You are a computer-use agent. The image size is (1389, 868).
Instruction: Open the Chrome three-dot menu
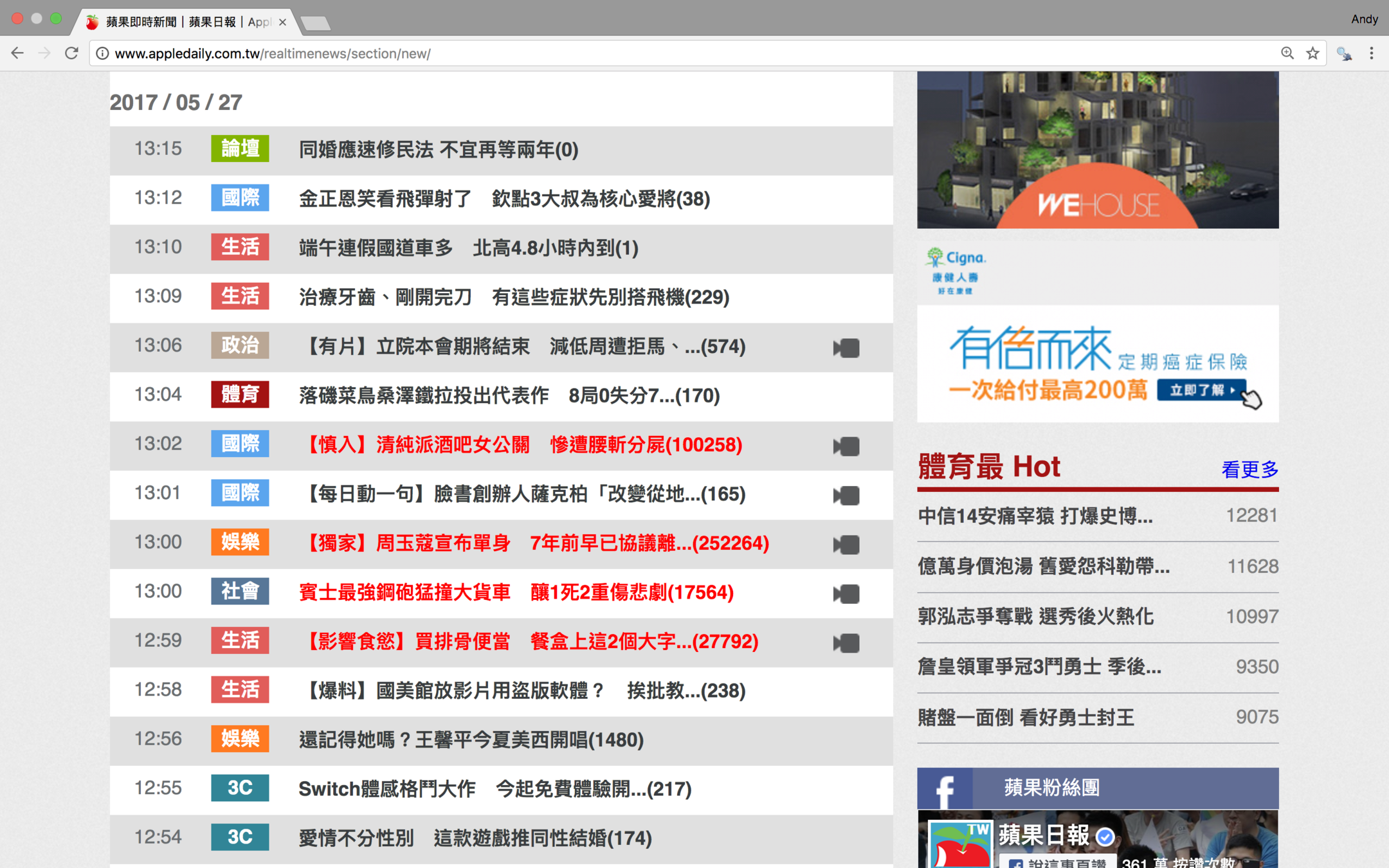(1371, 53)
